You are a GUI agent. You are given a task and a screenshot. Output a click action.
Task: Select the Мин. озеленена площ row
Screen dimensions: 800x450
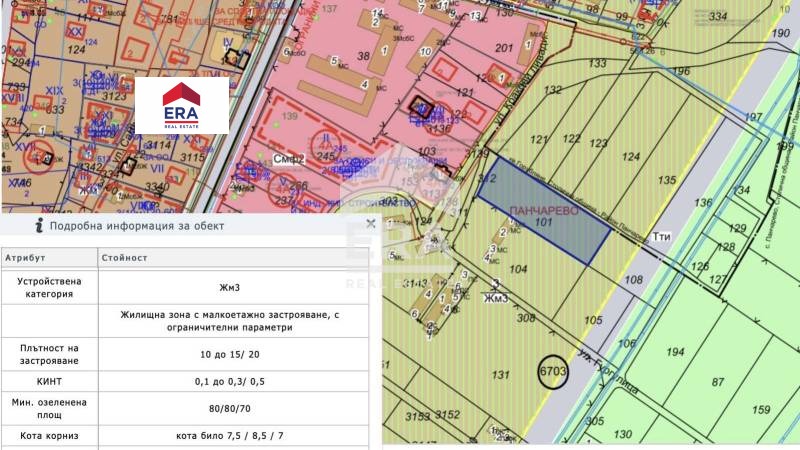(x=186, y=408)
